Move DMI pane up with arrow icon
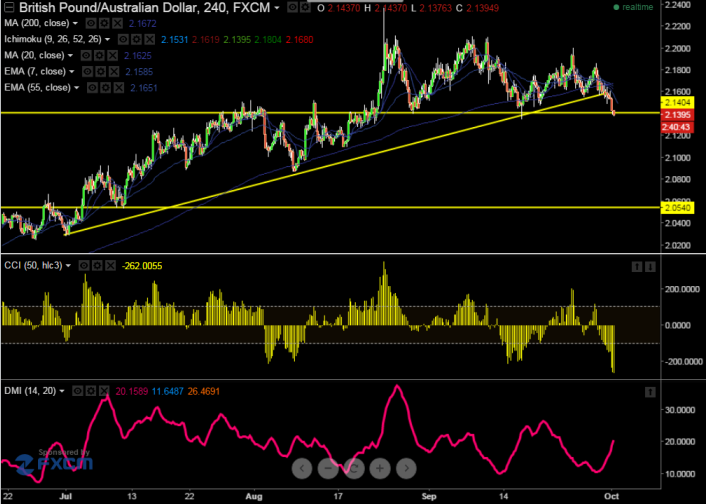Screen dimensions: 706x504 650,392
